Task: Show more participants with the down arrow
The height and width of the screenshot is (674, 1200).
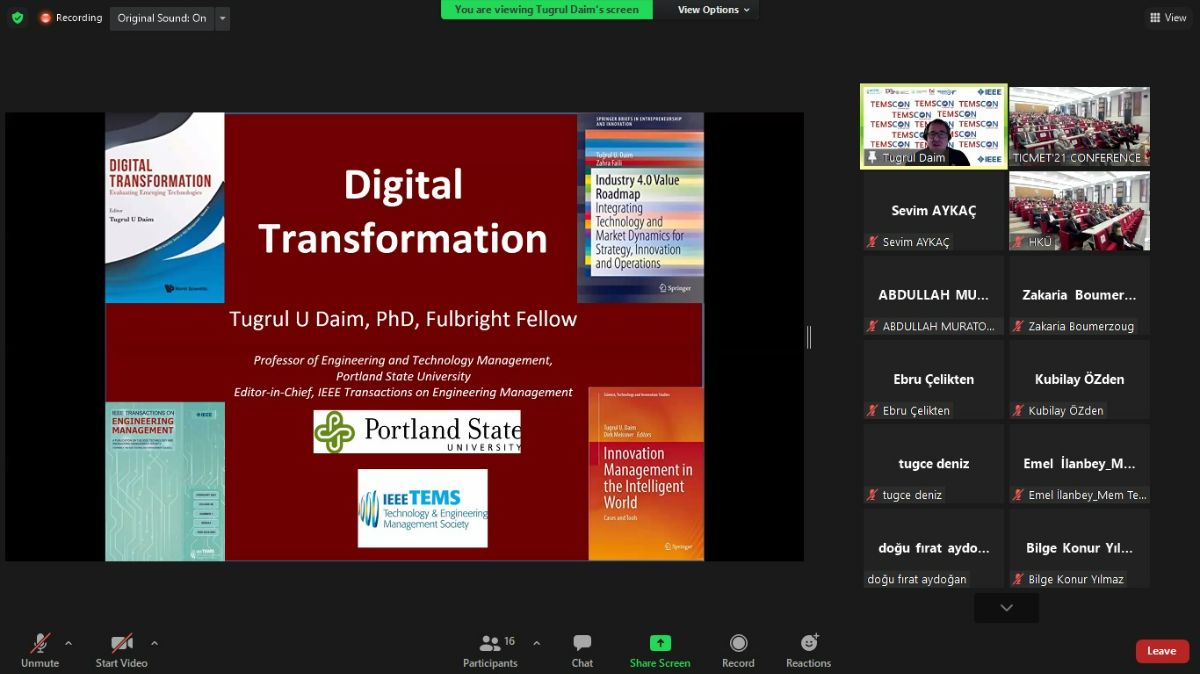Action: point(1006,608)
